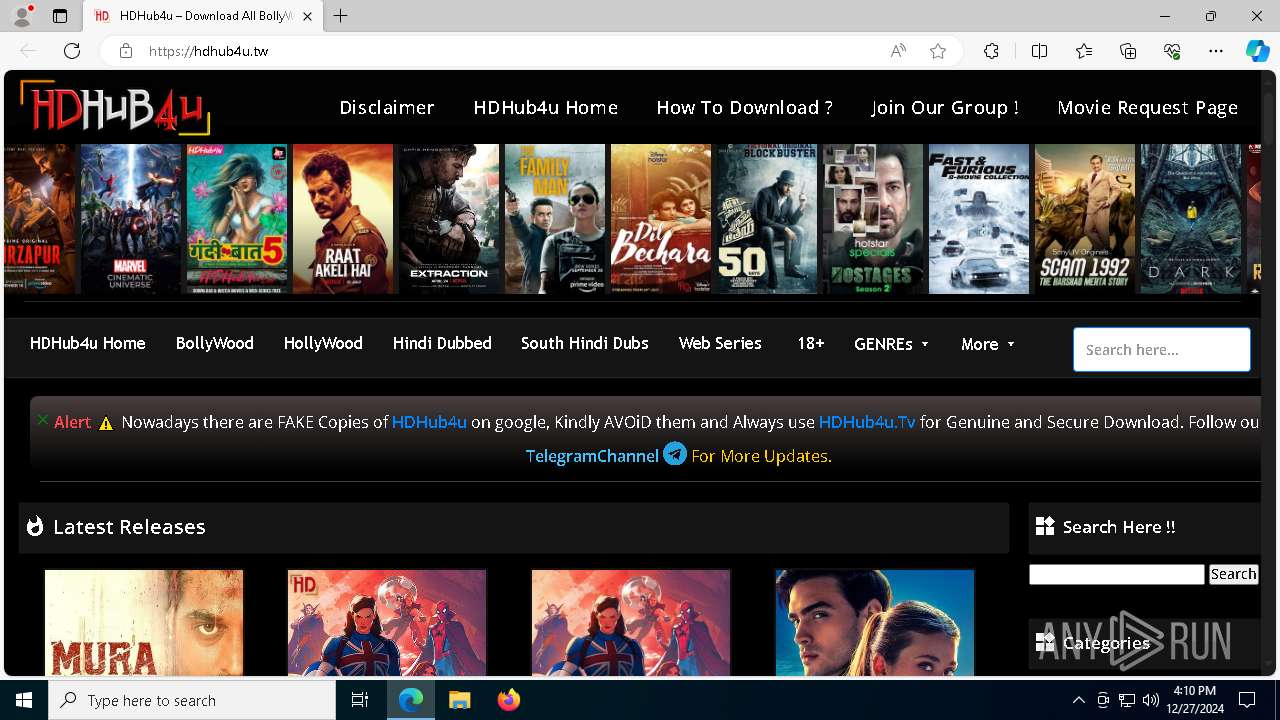1280x720 pixels.
Task: Expand the More dropdown menu
Action: [x=988, y=344]
